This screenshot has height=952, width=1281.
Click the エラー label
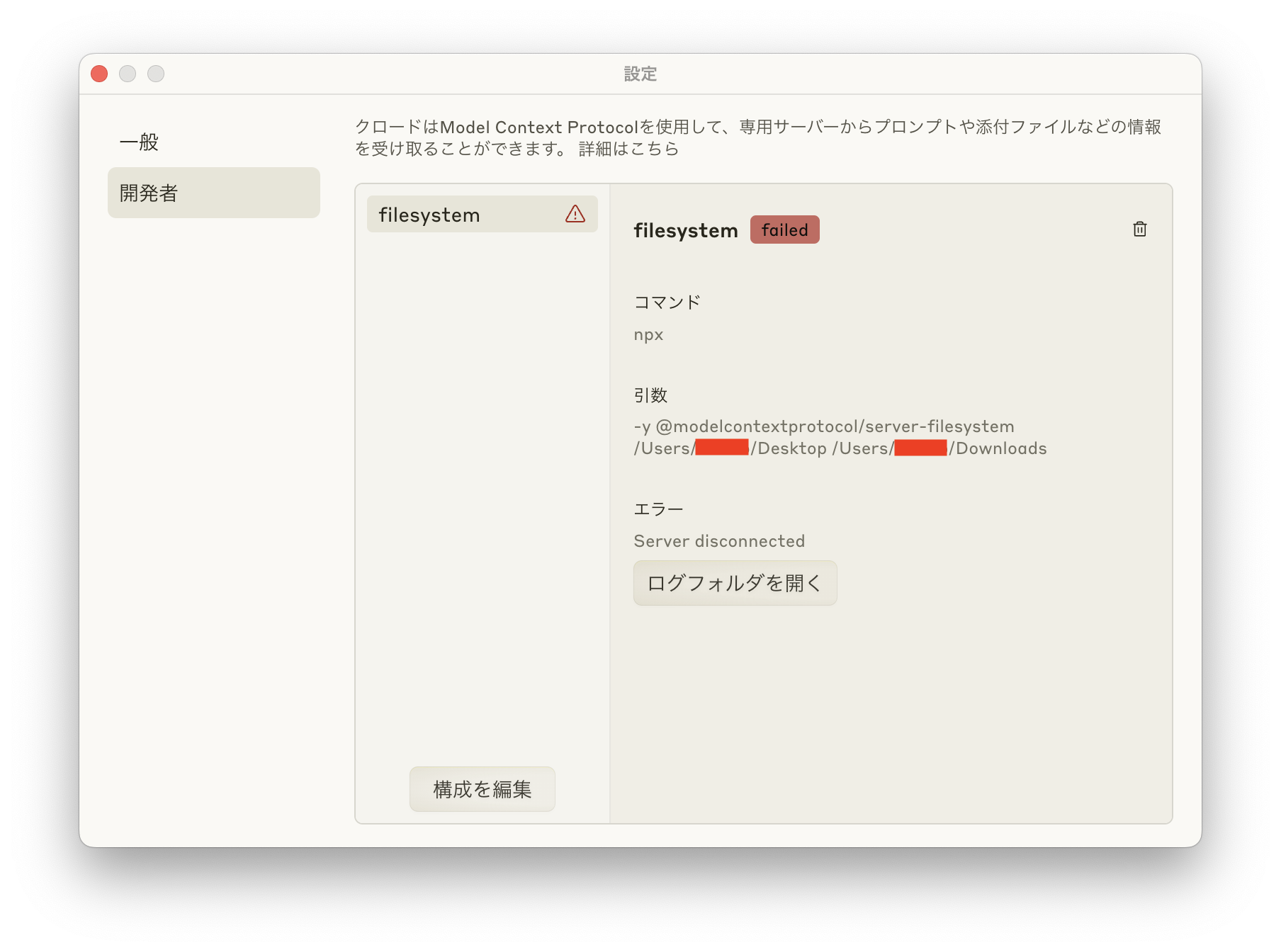coord(658,509)
